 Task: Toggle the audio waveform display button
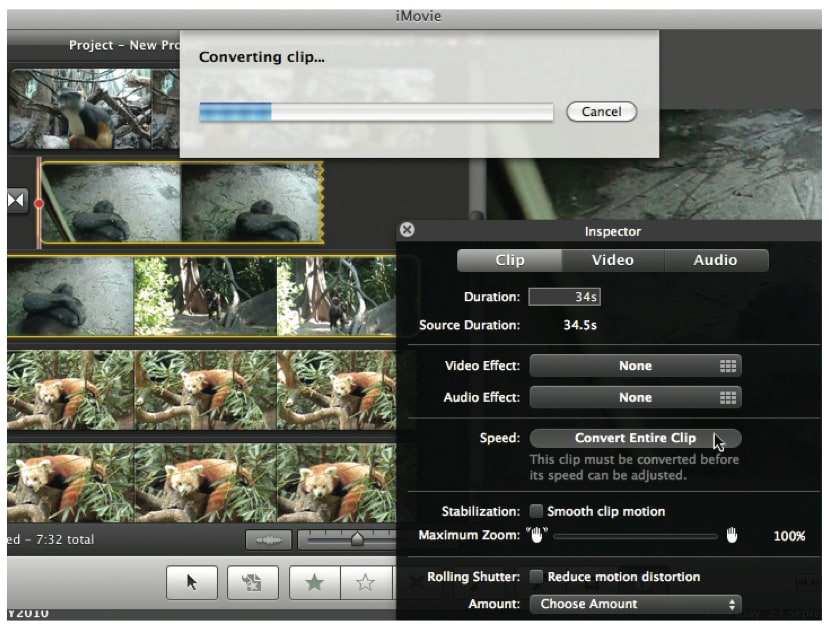coord(269,540)
